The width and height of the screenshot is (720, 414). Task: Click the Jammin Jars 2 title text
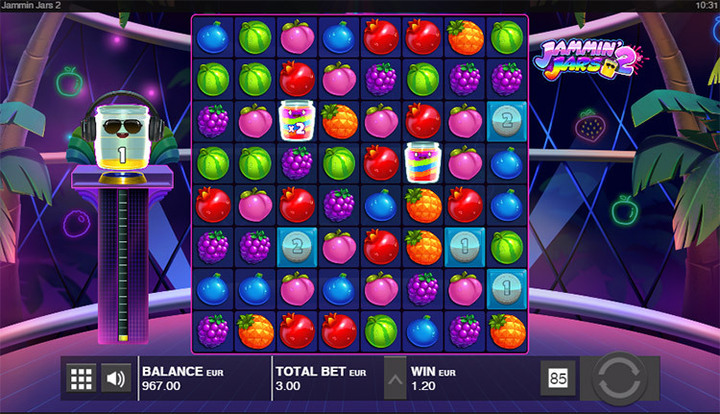click(30, 6)
